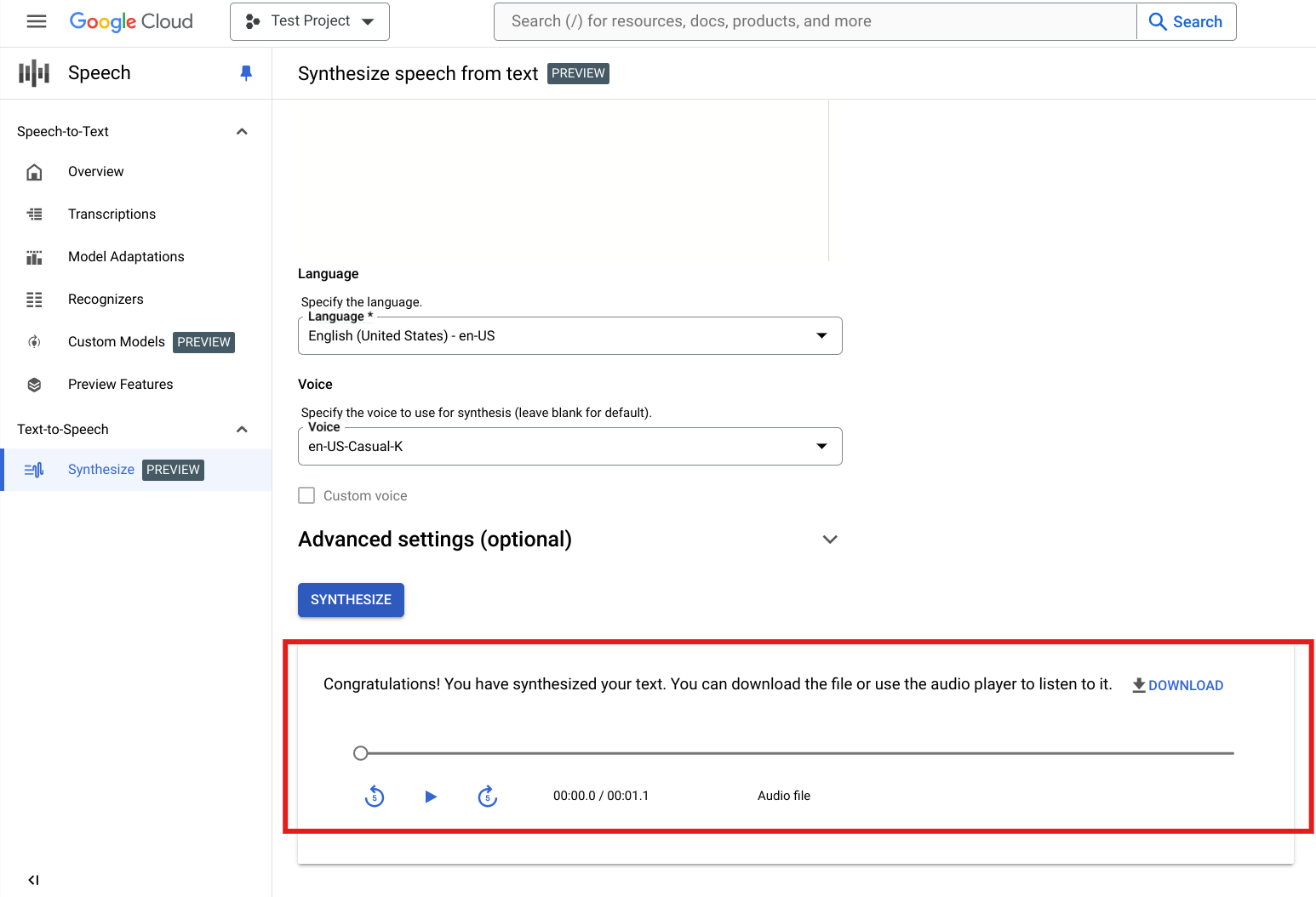1316x897 pixels.
Task: Click the audio progress slider handle
Action: 361,753
